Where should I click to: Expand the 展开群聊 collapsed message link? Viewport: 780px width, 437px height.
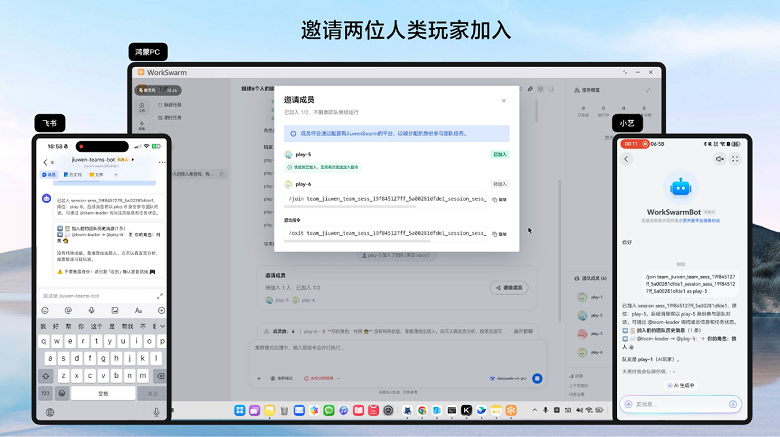[x=523, y=331]
